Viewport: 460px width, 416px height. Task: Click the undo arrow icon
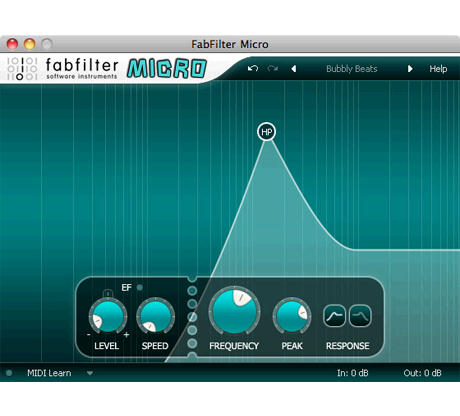pos(253,69)
